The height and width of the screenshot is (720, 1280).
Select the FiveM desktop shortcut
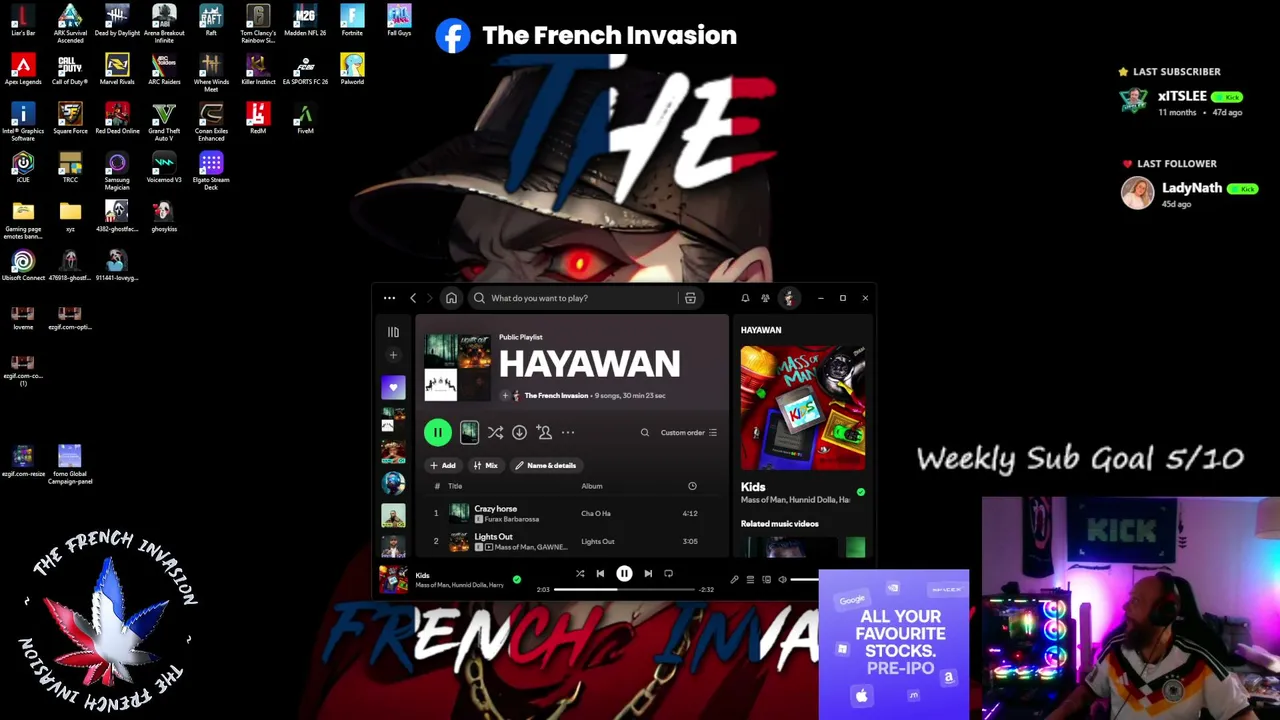(x=305, y=118)
